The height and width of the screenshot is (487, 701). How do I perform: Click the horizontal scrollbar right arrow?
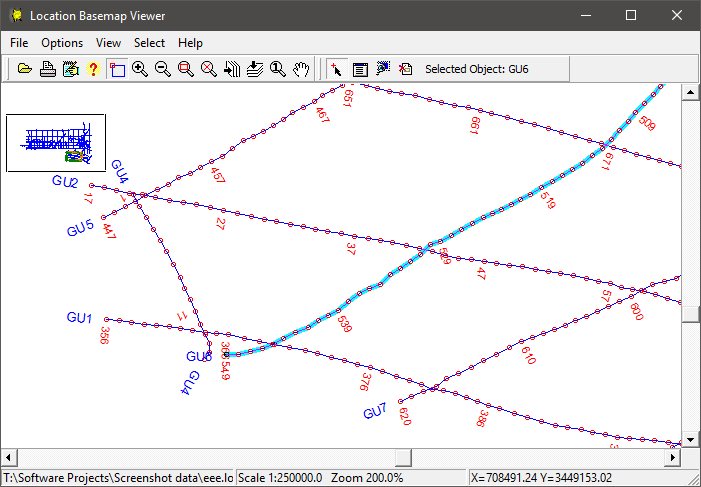point(672,457)
